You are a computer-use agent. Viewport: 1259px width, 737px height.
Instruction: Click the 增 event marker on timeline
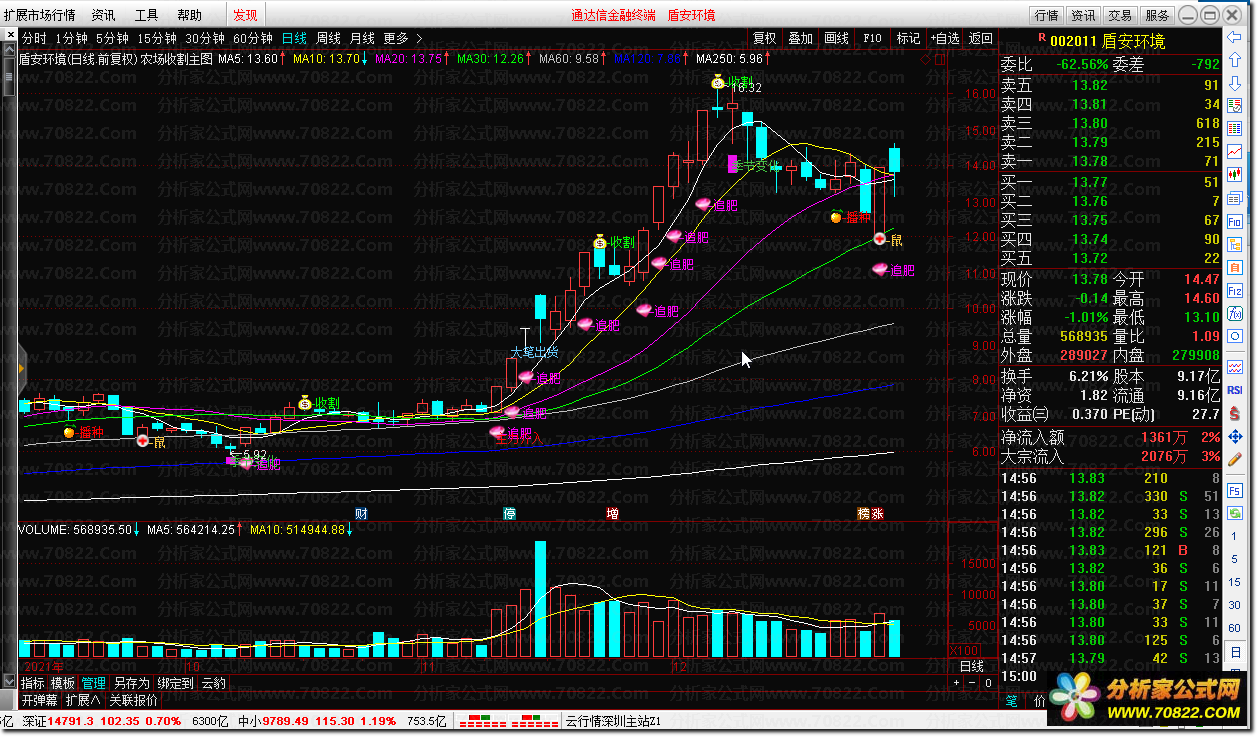(x=612, y=514)
